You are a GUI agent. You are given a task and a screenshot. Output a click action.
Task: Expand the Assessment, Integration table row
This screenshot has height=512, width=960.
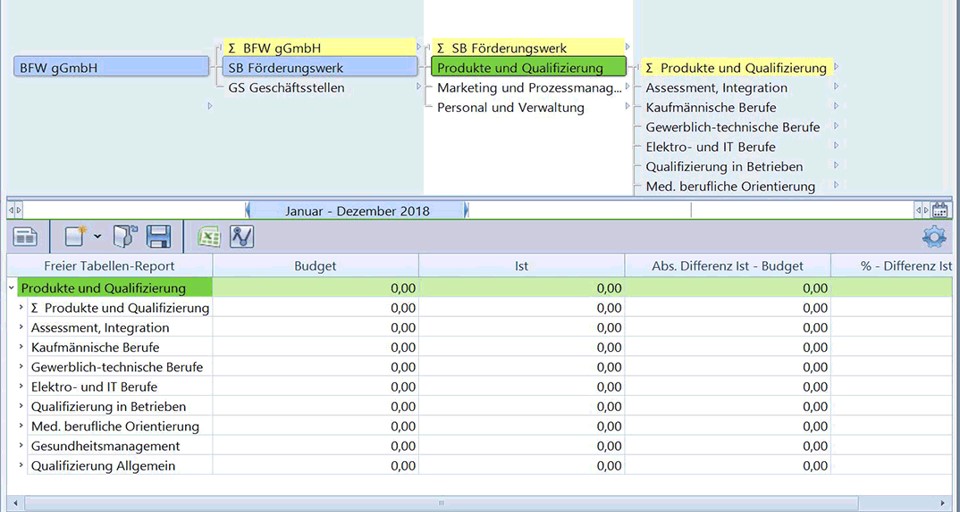point(21,328)
